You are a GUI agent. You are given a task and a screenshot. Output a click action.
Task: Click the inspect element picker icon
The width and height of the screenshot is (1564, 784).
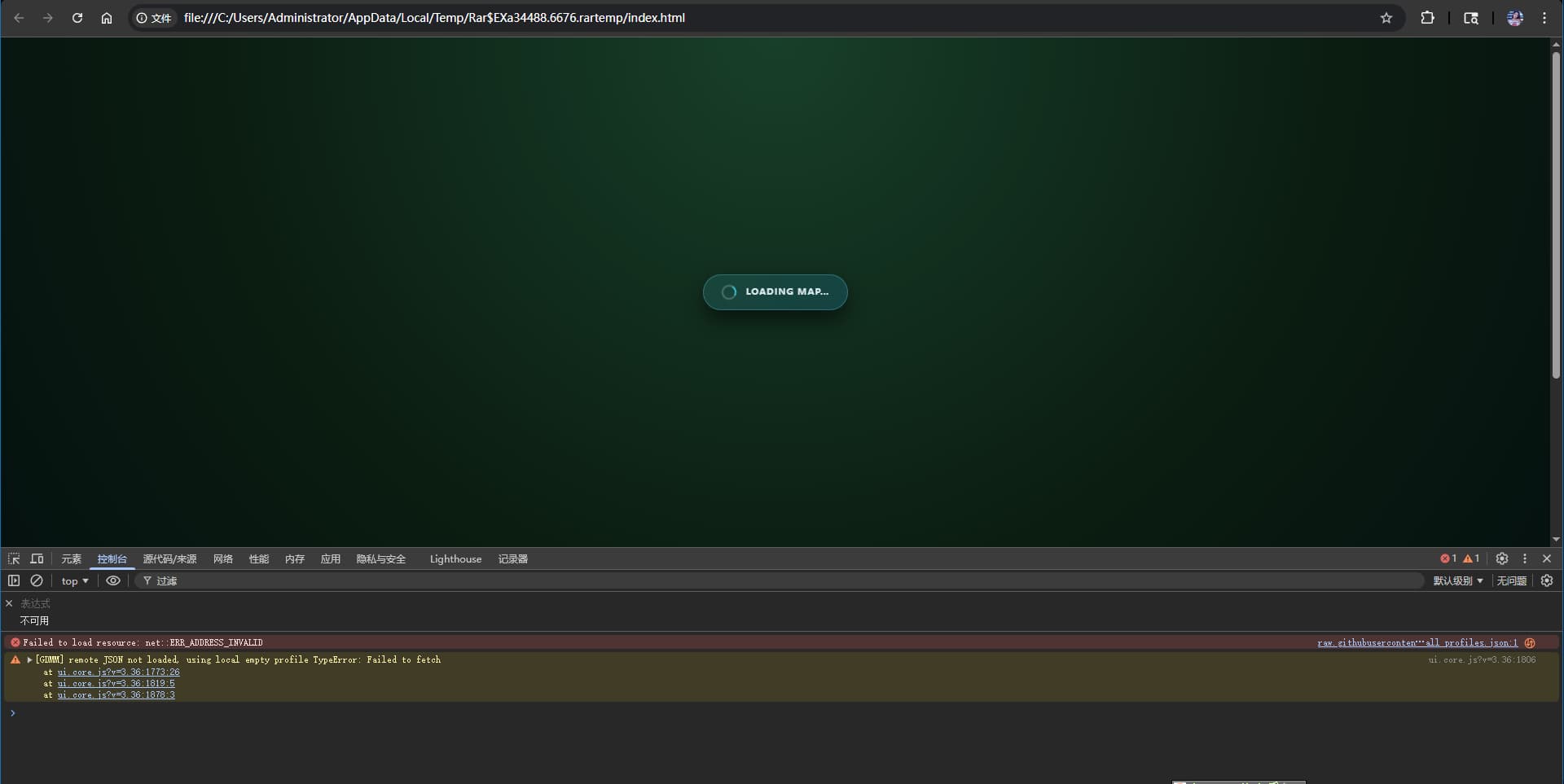(14, 558)
